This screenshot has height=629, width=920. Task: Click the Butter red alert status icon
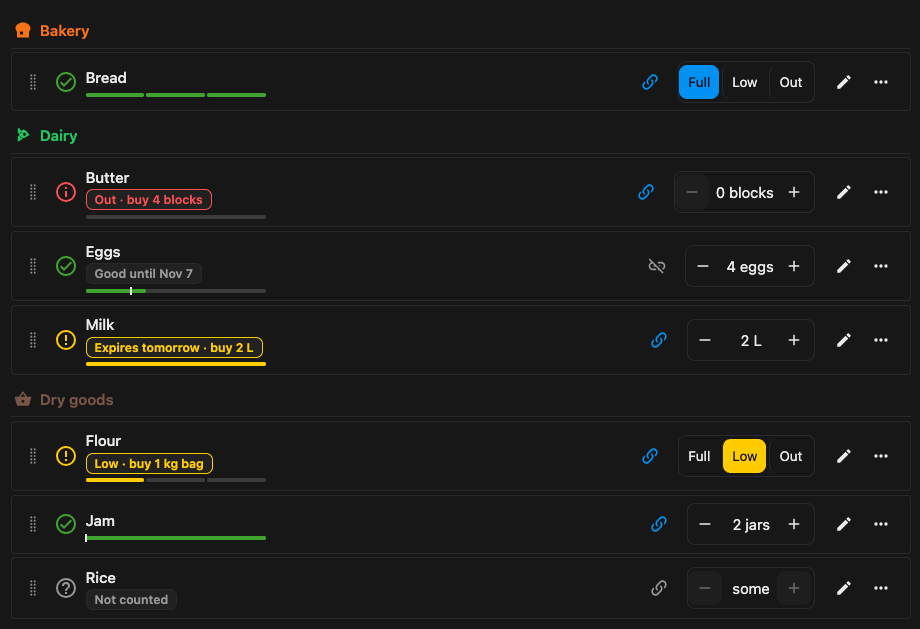point(66,192)
